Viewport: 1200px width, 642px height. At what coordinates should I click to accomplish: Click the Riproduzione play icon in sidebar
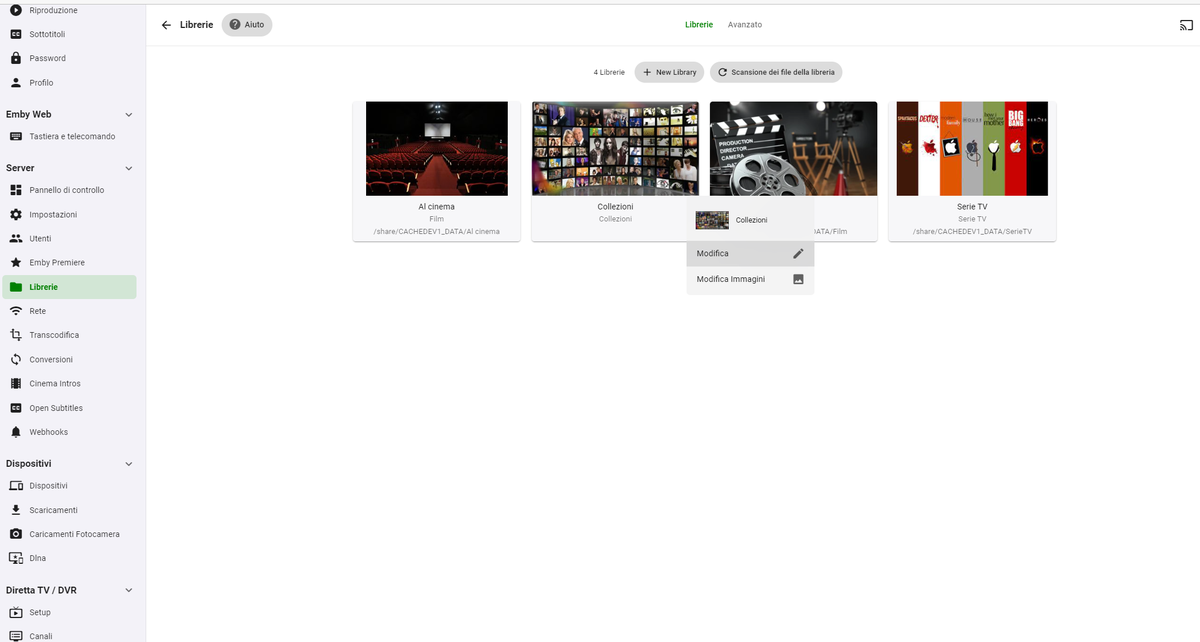point(16,10)
